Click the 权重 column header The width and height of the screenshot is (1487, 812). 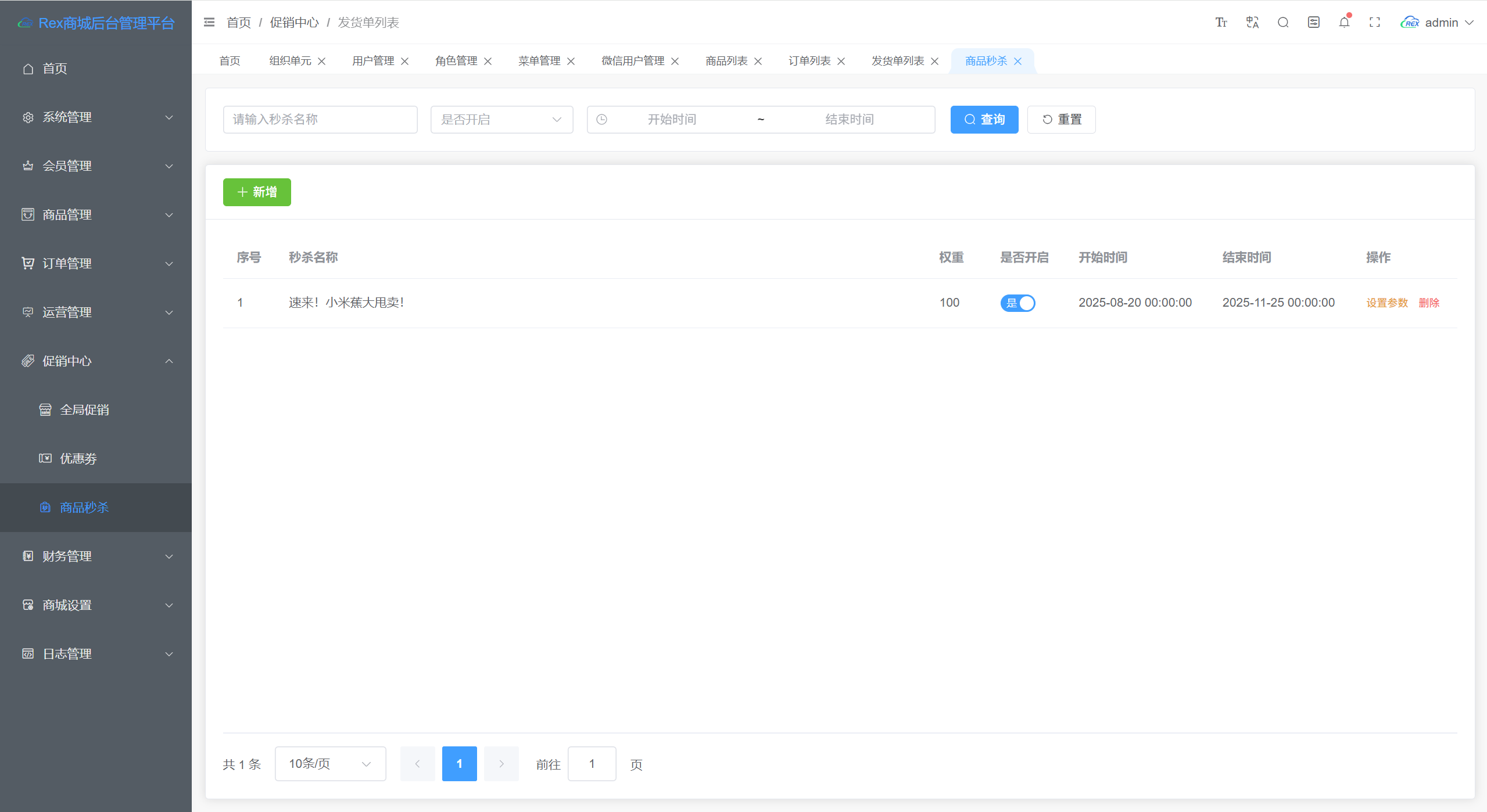click(951, 257)
